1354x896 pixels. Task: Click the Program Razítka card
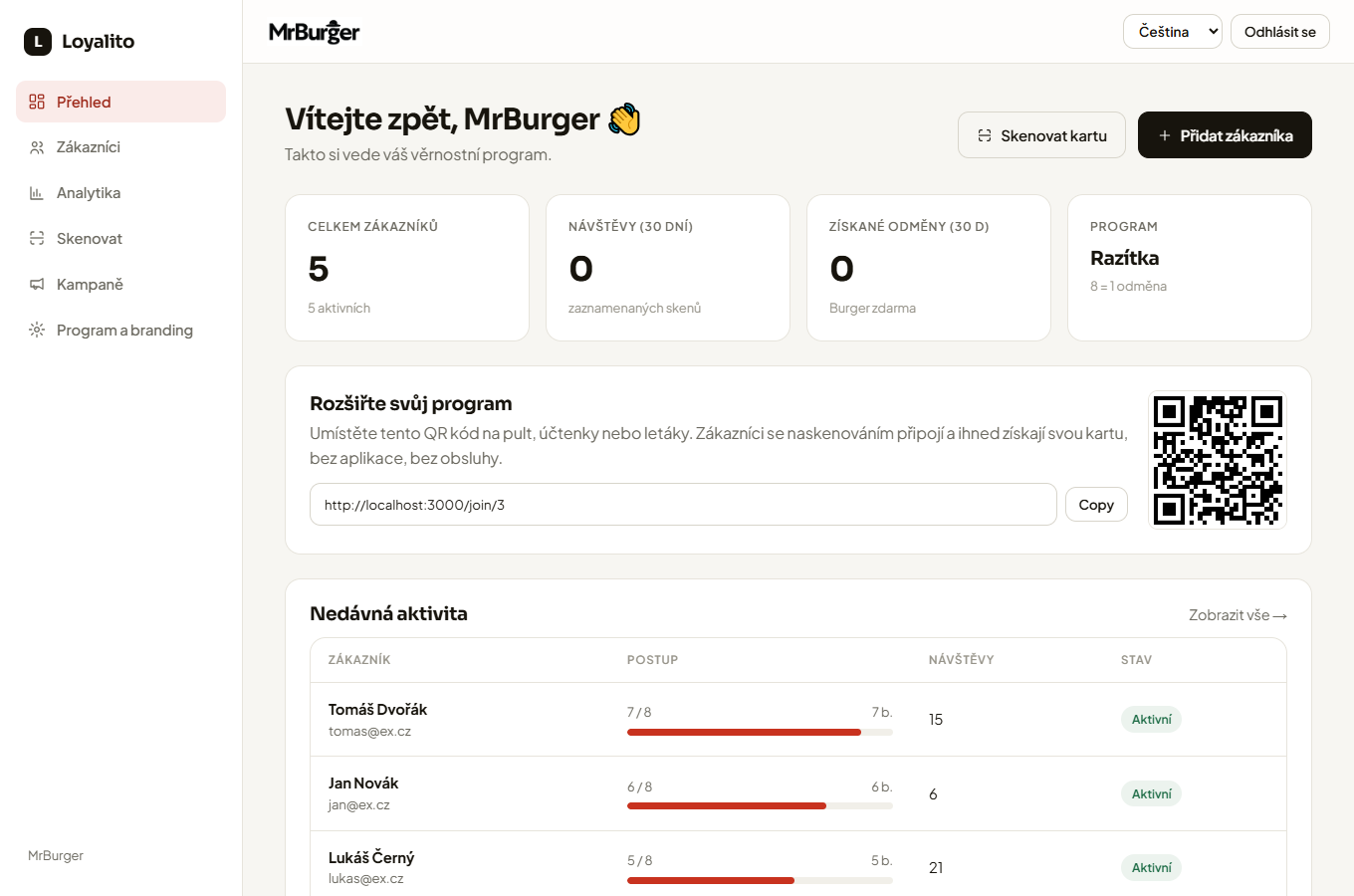1190,268
